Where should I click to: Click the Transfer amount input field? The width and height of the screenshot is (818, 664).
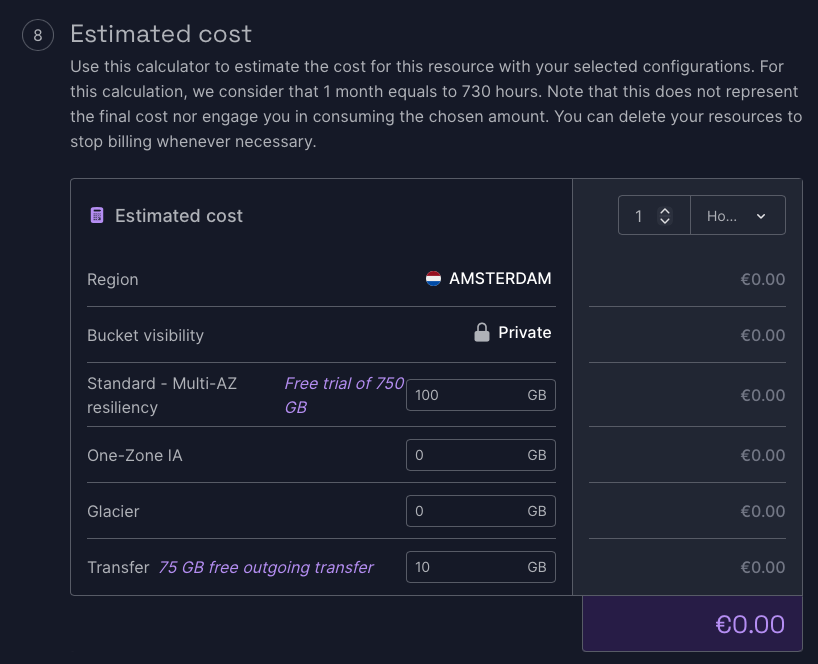464,567
